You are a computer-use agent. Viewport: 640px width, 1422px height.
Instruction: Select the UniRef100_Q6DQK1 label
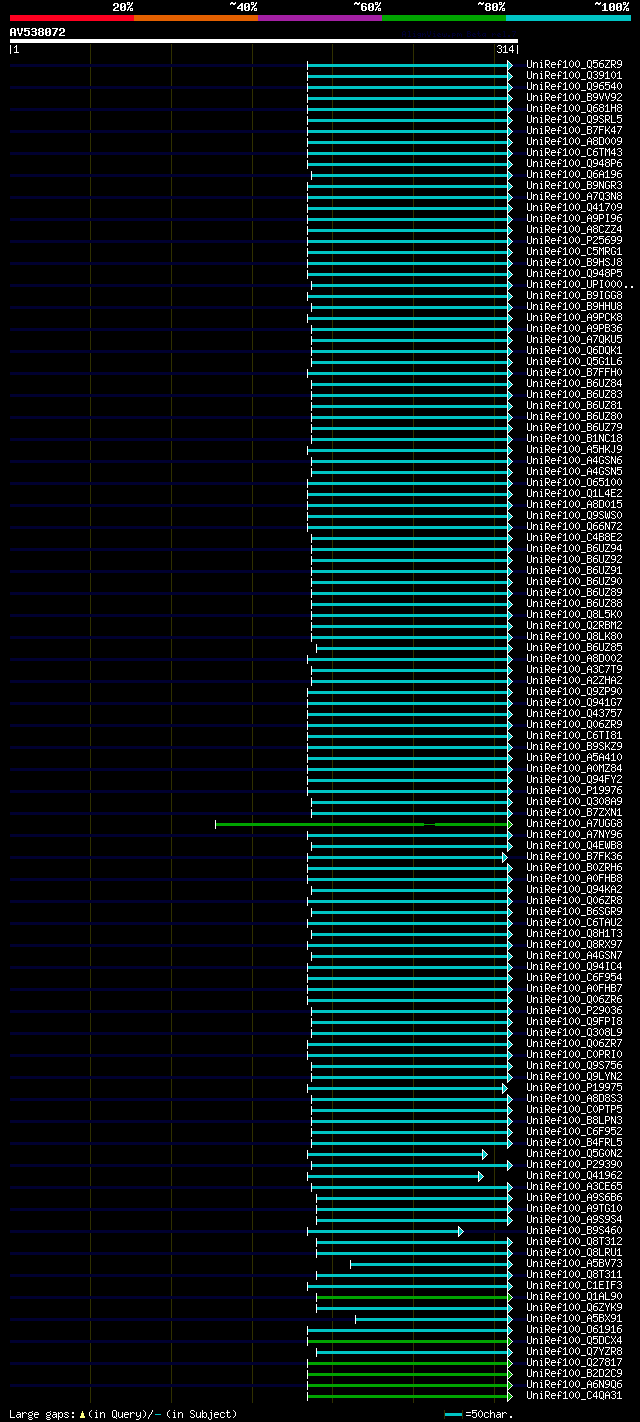click(574, 350)
